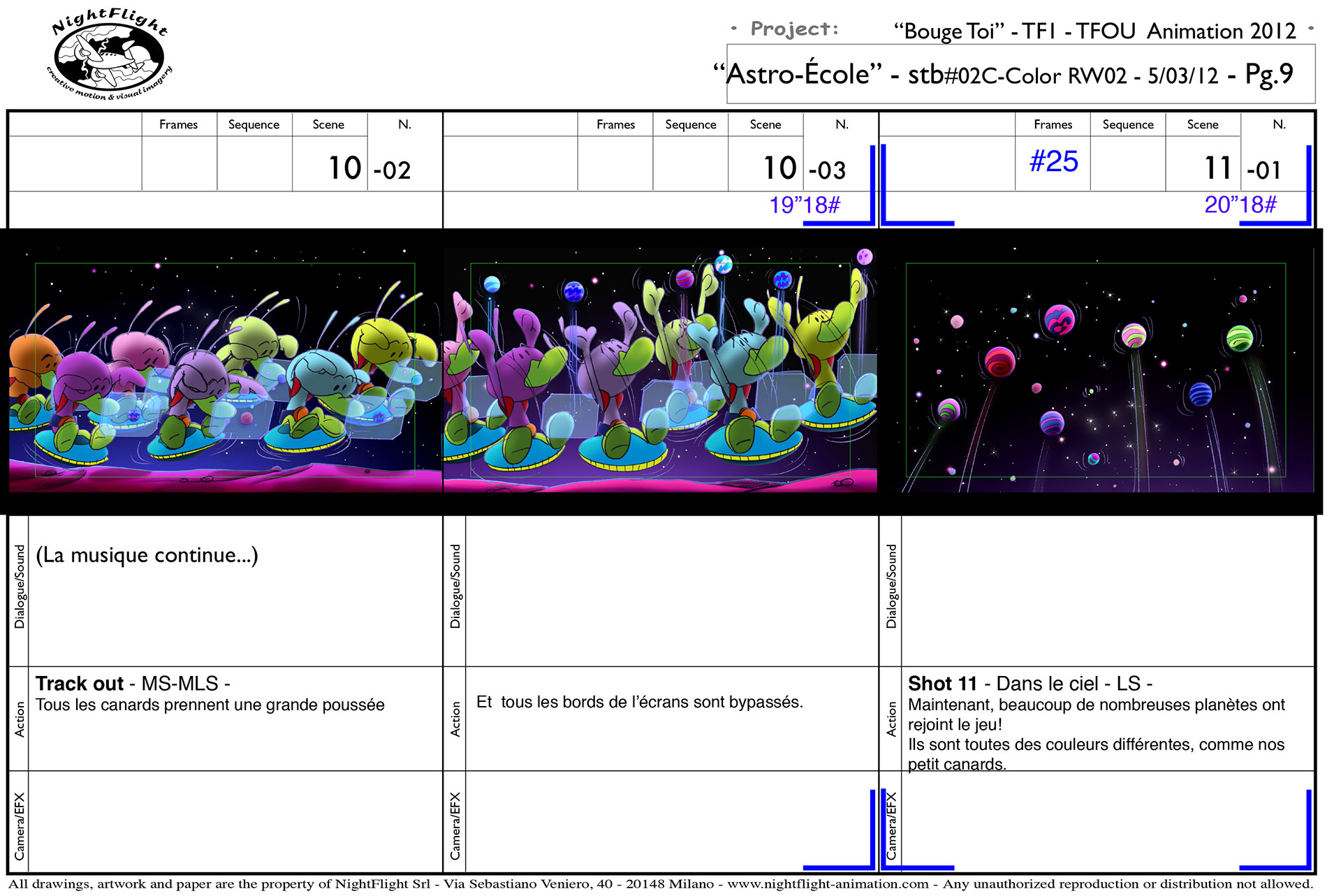Click the 'Sequence' header in second panel
This screenshot has width=1341, height=896.
[691, 125]
